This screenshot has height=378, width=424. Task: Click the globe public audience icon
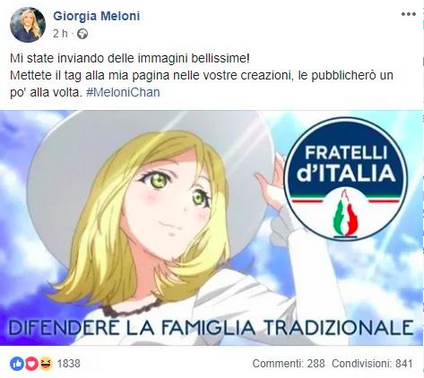click(x=82, y=34)
